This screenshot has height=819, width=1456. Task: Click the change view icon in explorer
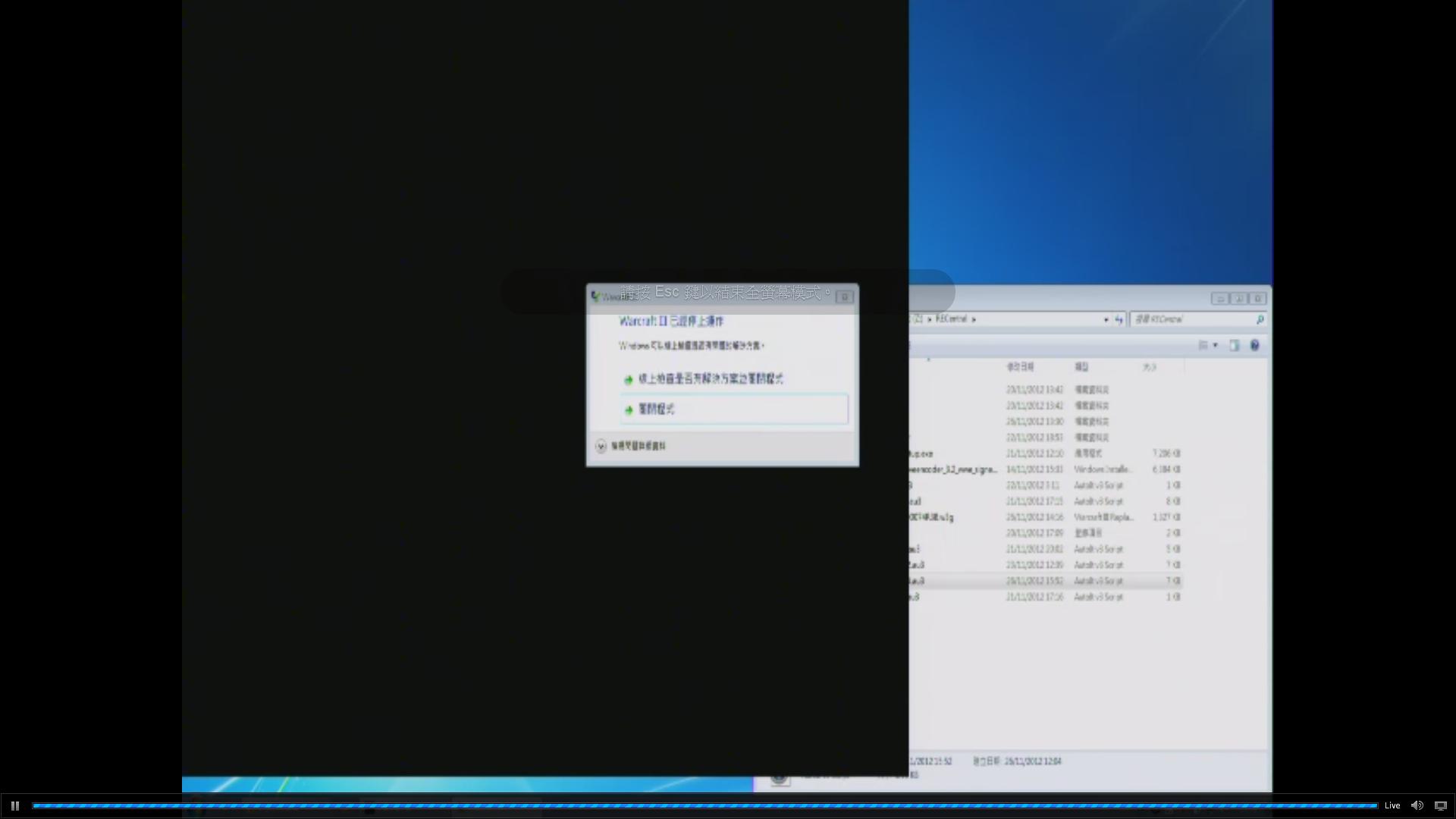(1203, 345)
